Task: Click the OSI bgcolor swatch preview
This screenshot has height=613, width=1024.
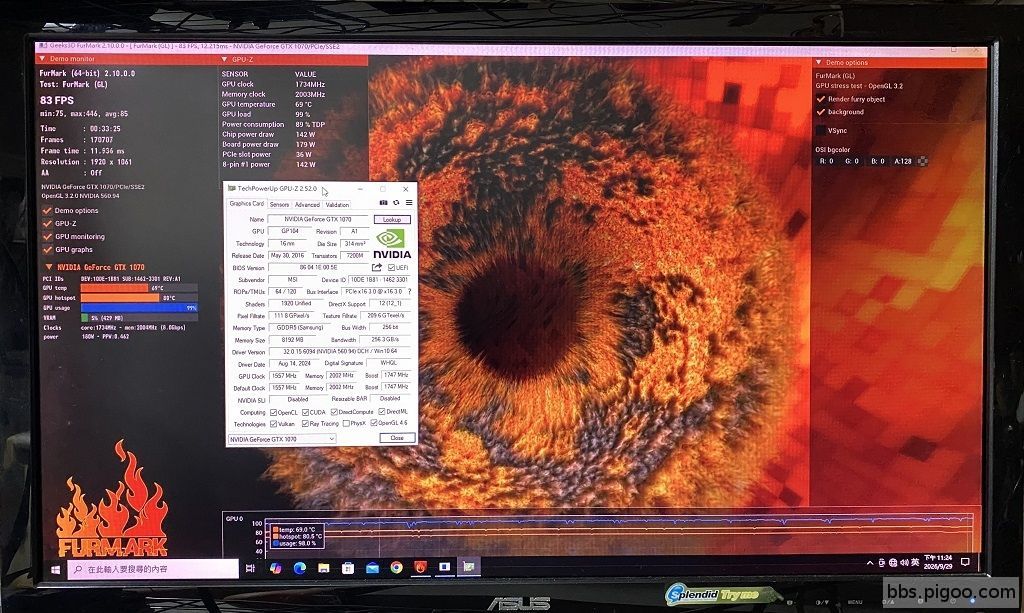Action: [922, 161]
